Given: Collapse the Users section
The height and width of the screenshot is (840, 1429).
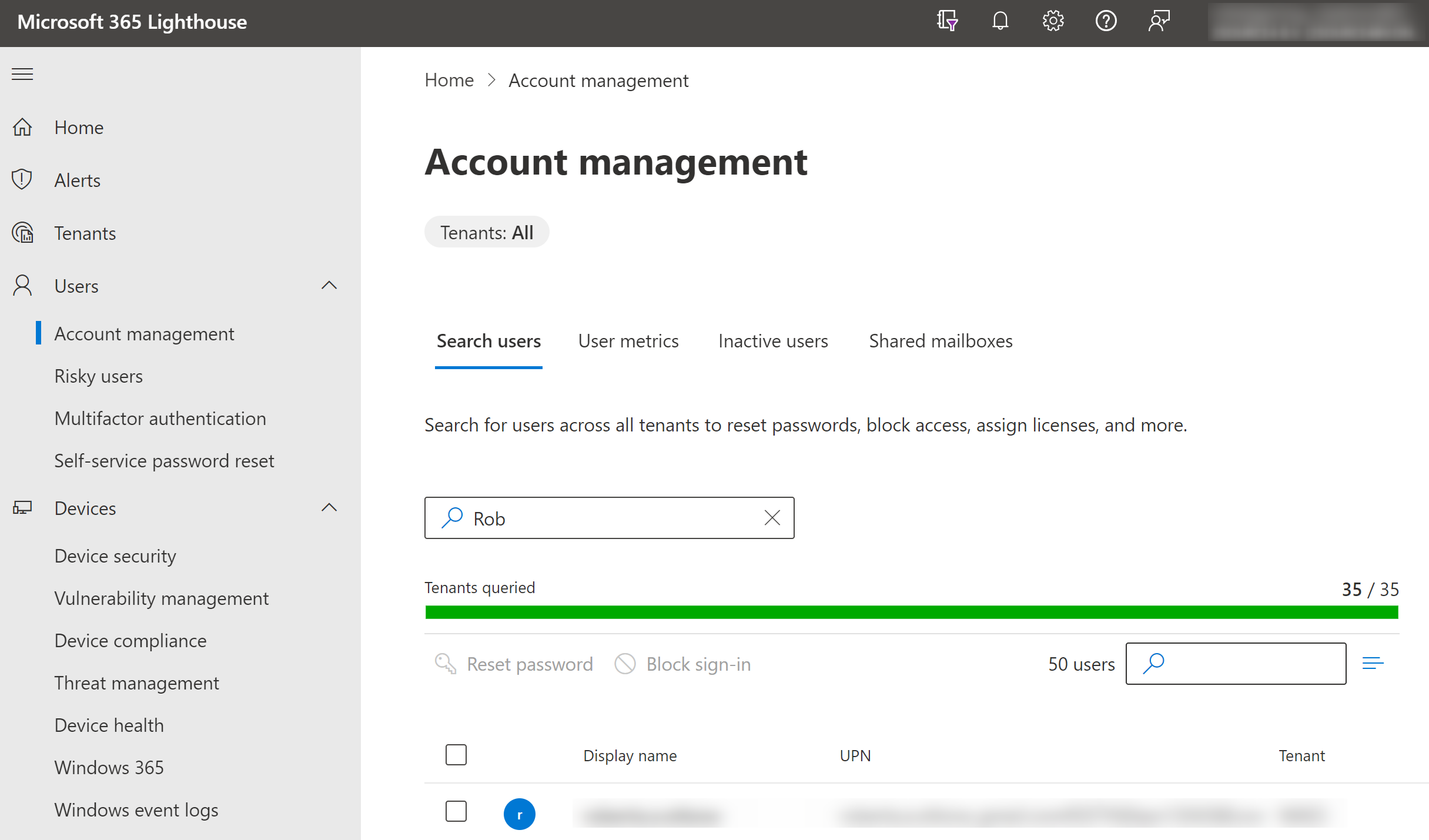Looking at the screenshot, I should 329,286.
